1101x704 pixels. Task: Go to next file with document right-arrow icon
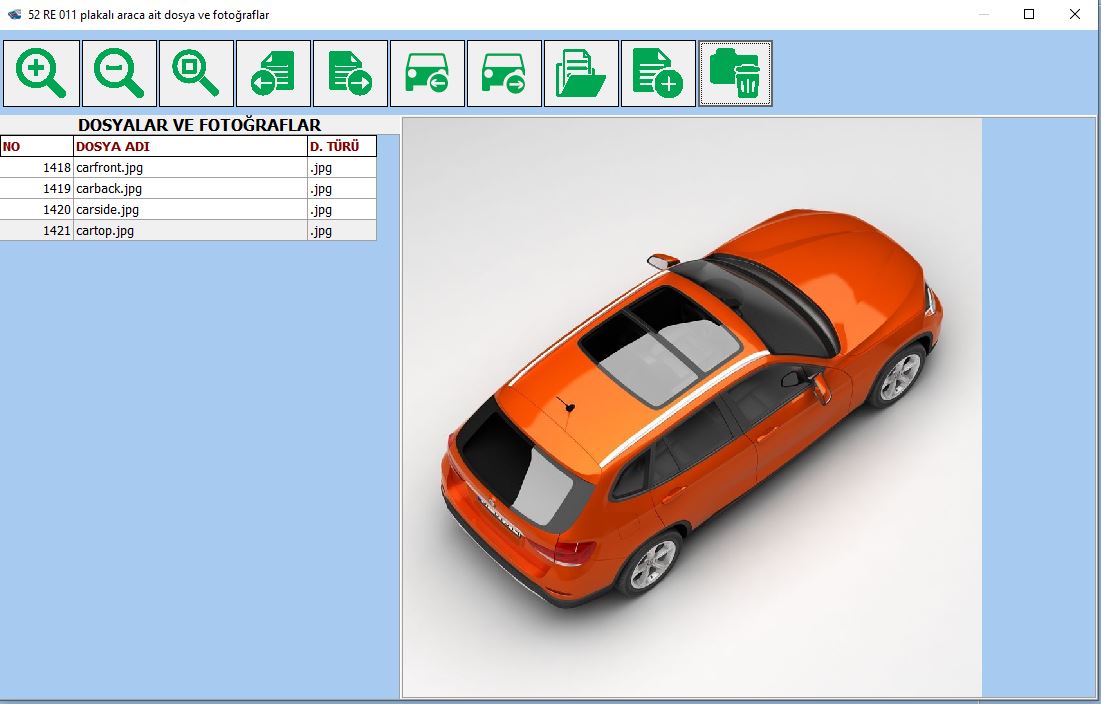pos(350,74)
